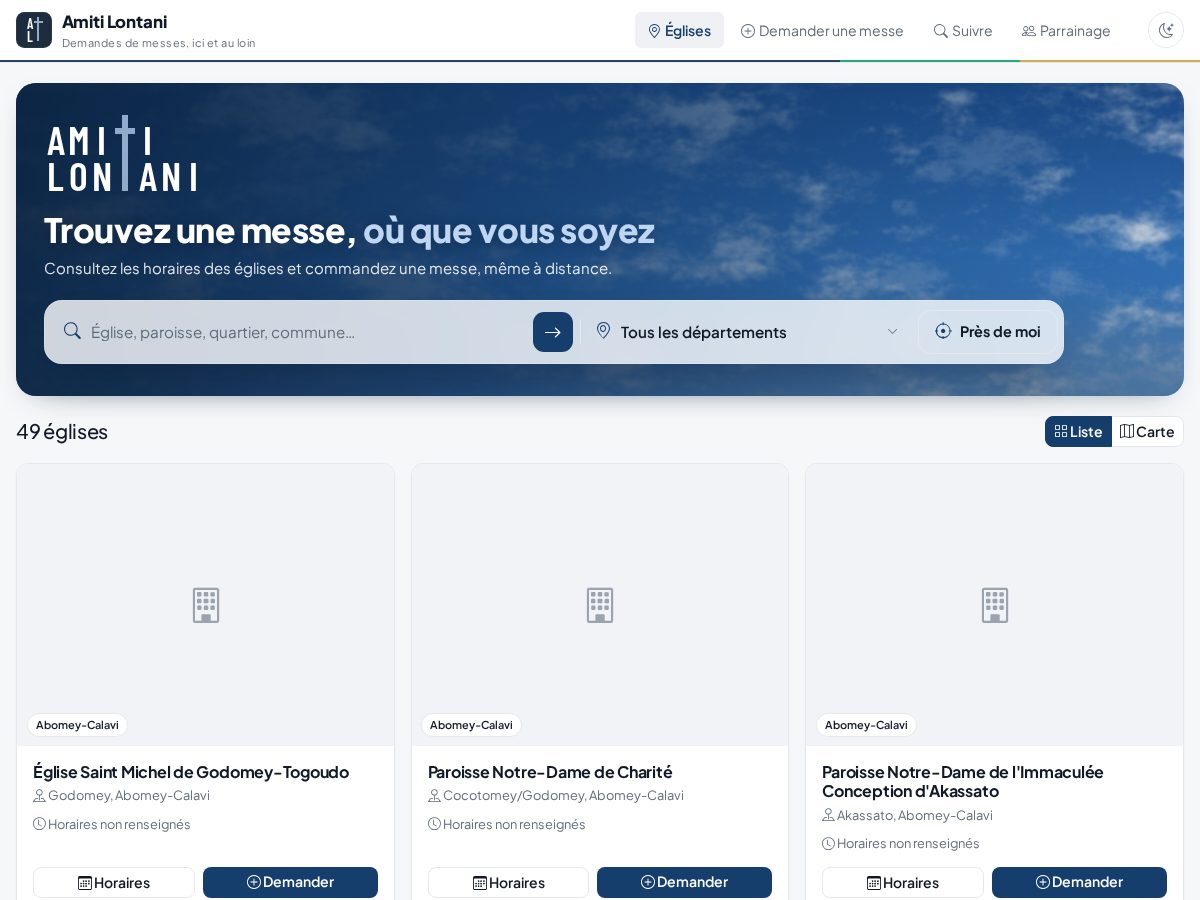Click the Godomey, Abomey-Calavi location text

[x=129, y=795]
